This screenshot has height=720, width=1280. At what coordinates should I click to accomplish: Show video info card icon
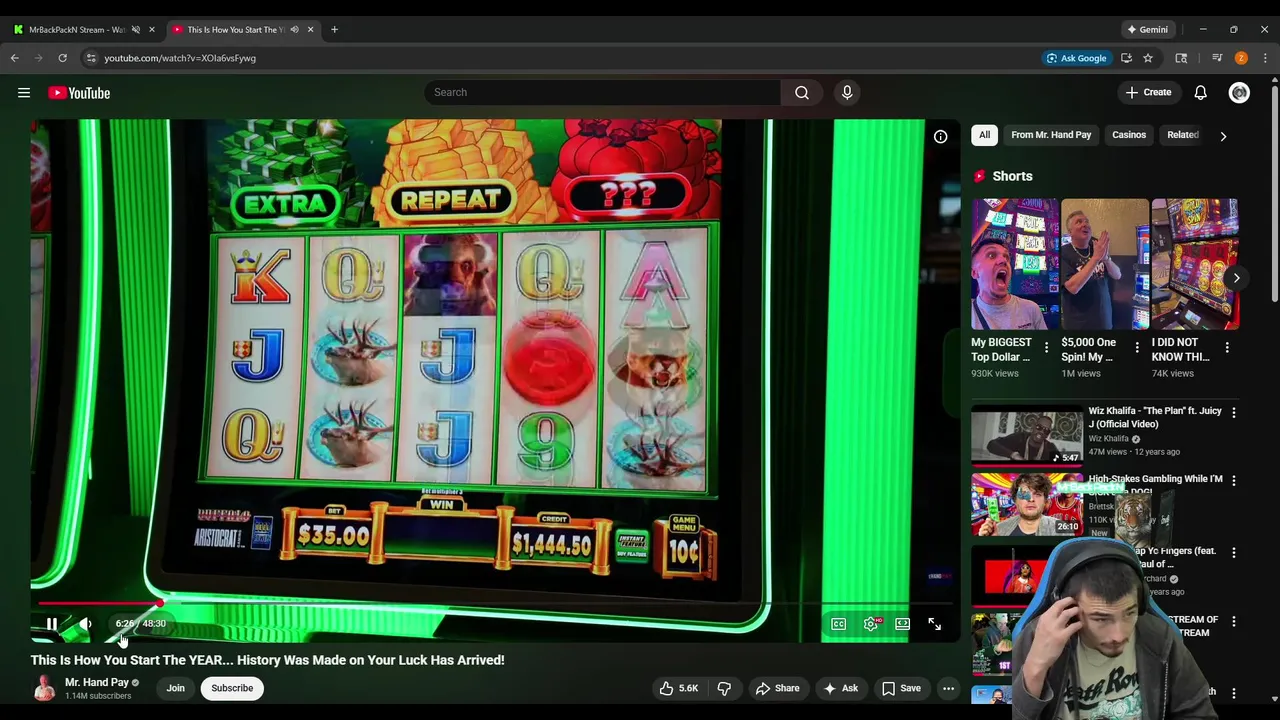coord(941,136)
